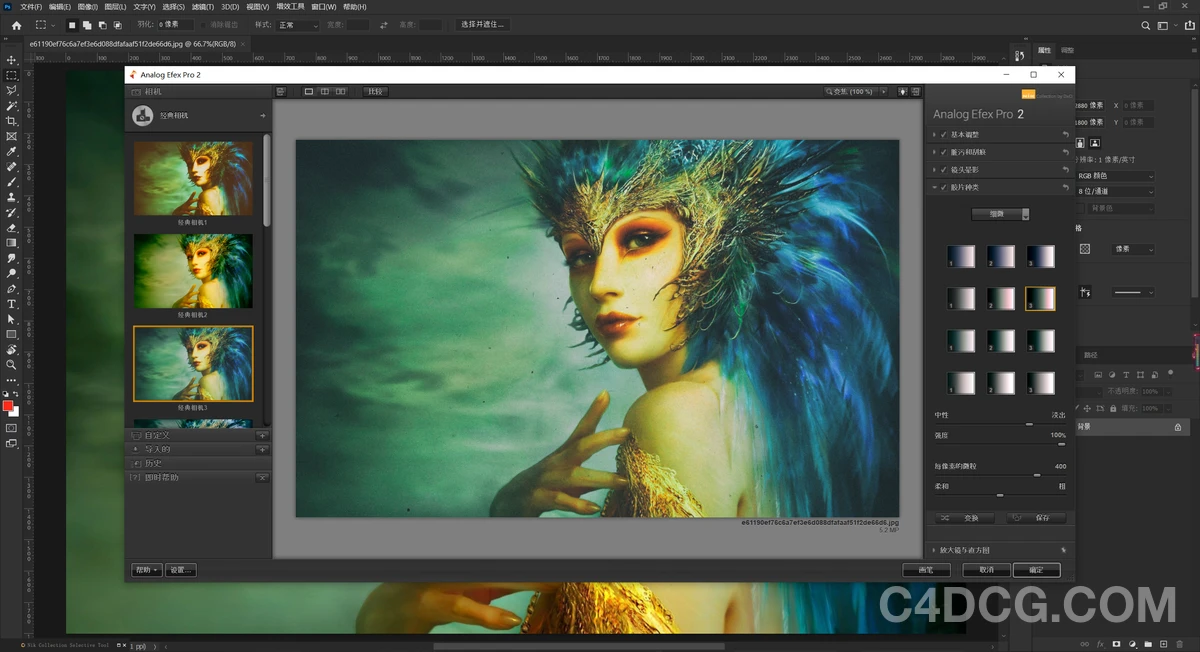
Task: Click the 确定 button to apply
Action: point(1036,570)
